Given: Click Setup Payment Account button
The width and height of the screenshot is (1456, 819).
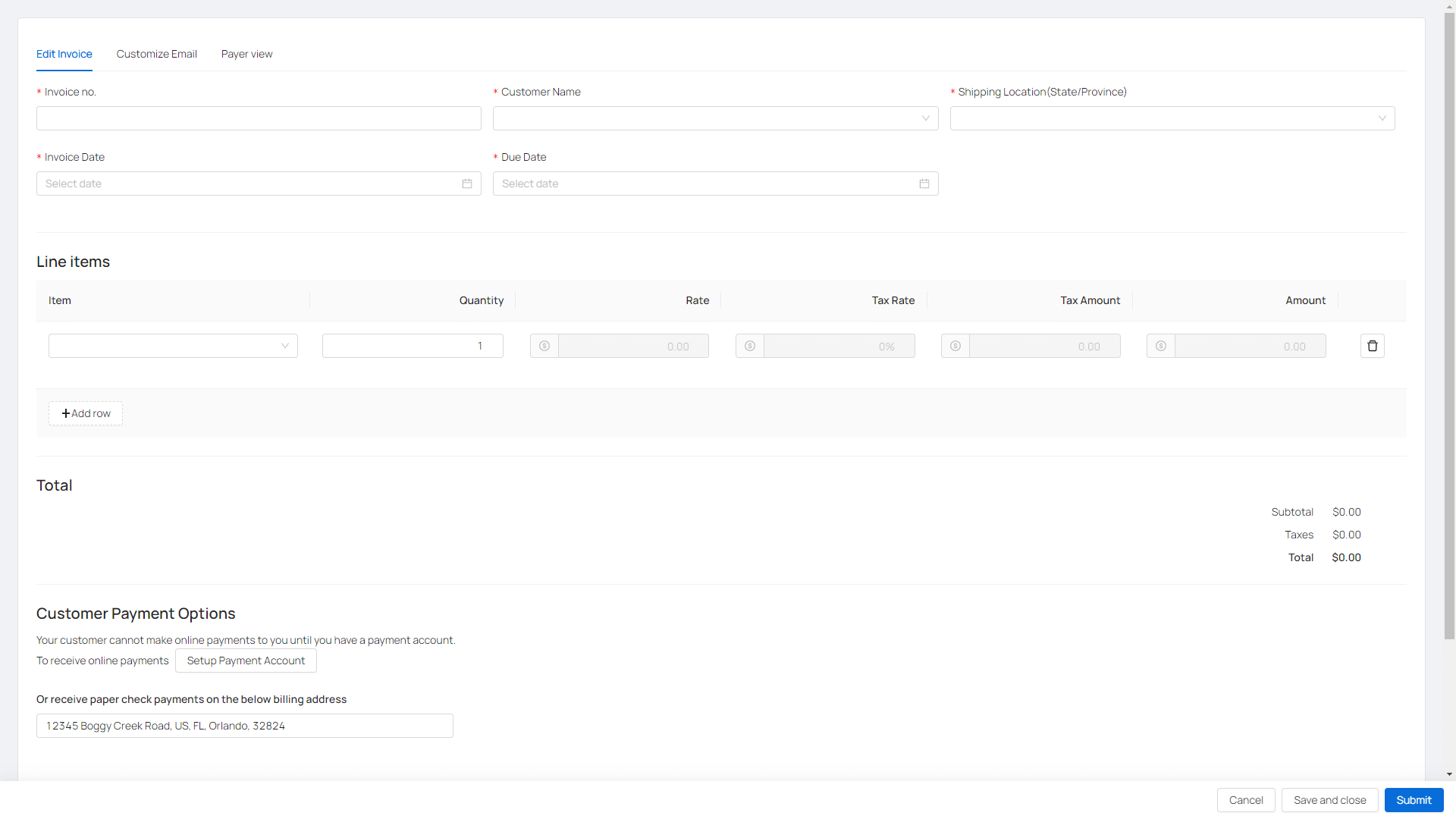Looking at the screenshot, I should pyautogui.click(x=246, y=661).
